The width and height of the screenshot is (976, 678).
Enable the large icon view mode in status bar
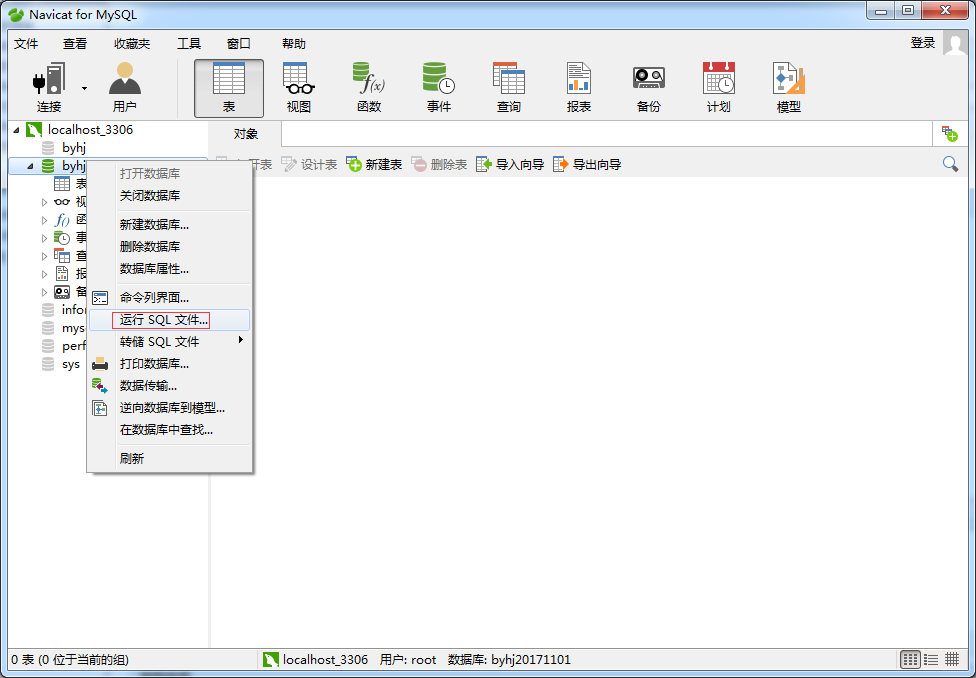910,659
